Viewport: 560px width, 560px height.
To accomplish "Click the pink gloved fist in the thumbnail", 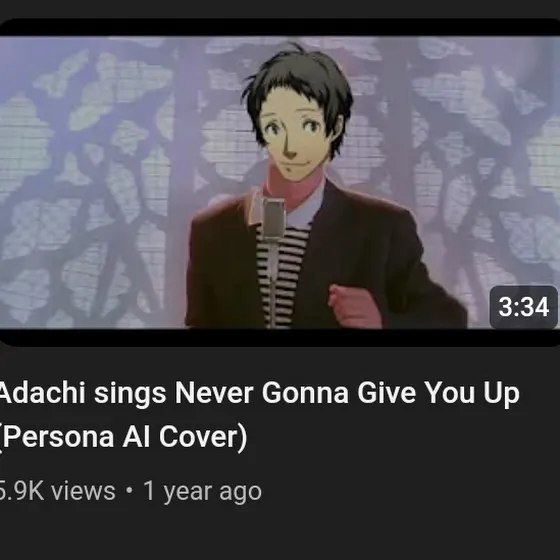I will pyautogui.click(x=354, y=306).
